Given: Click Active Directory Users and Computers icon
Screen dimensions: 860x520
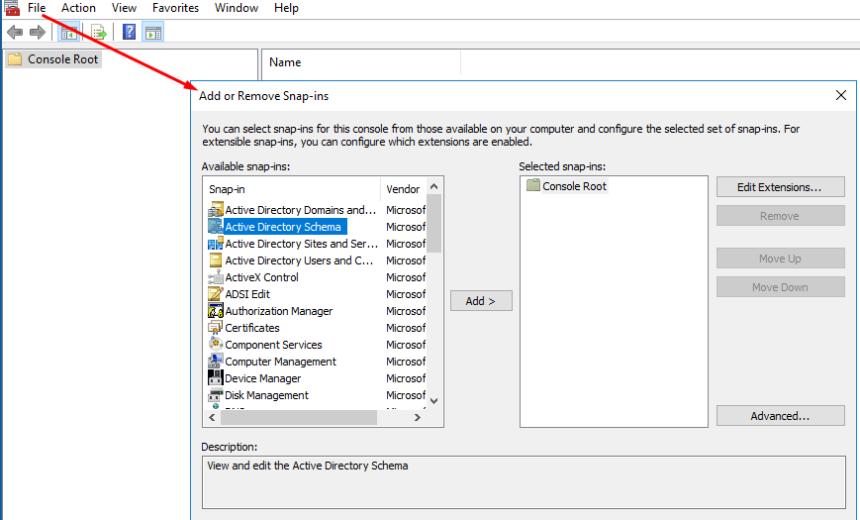Looking at the screenshot, I should pyautogui.click(x=216, y=261).
